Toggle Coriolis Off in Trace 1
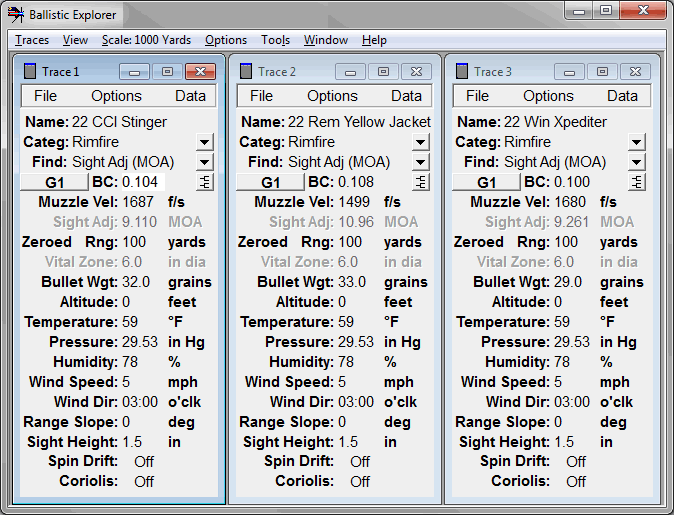674x515 pixels. [x=144, y=481]
